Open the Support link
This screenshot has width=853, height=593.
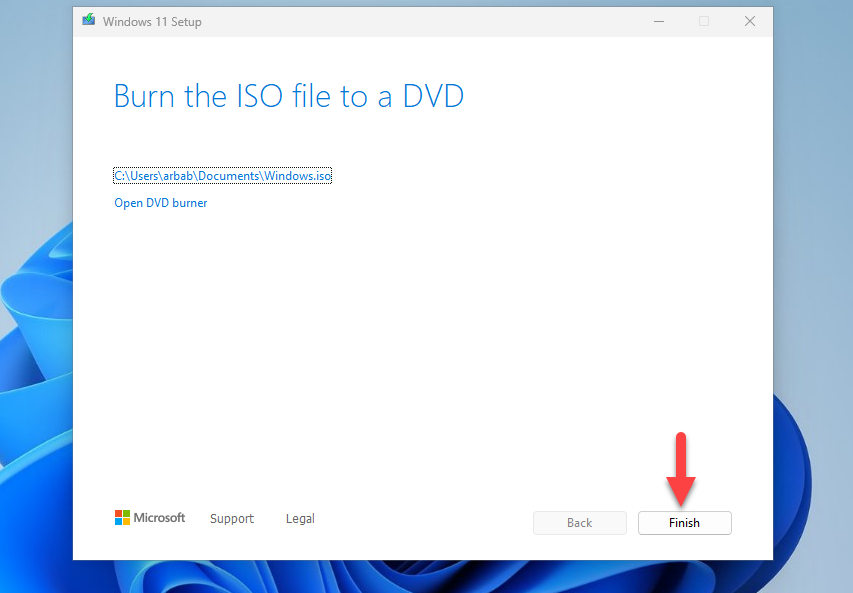(x=232, y=518)
